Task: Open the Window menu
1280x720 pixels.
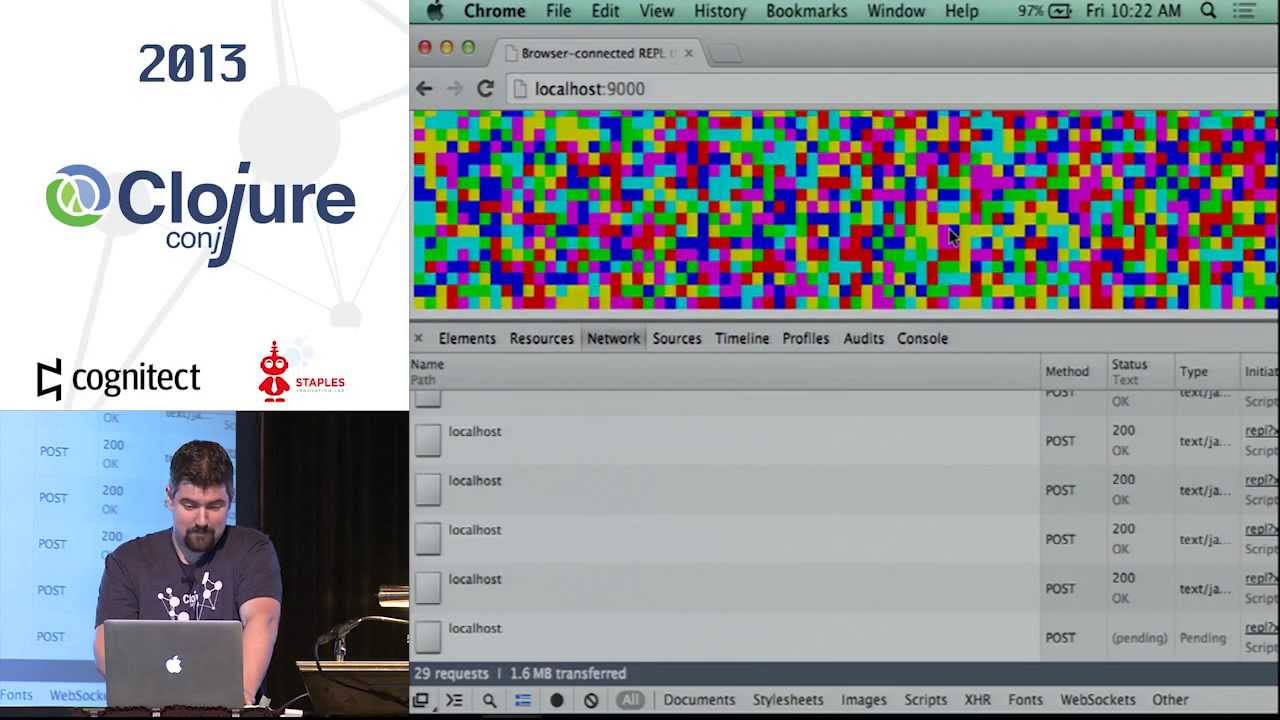Action: click(895, 11)
